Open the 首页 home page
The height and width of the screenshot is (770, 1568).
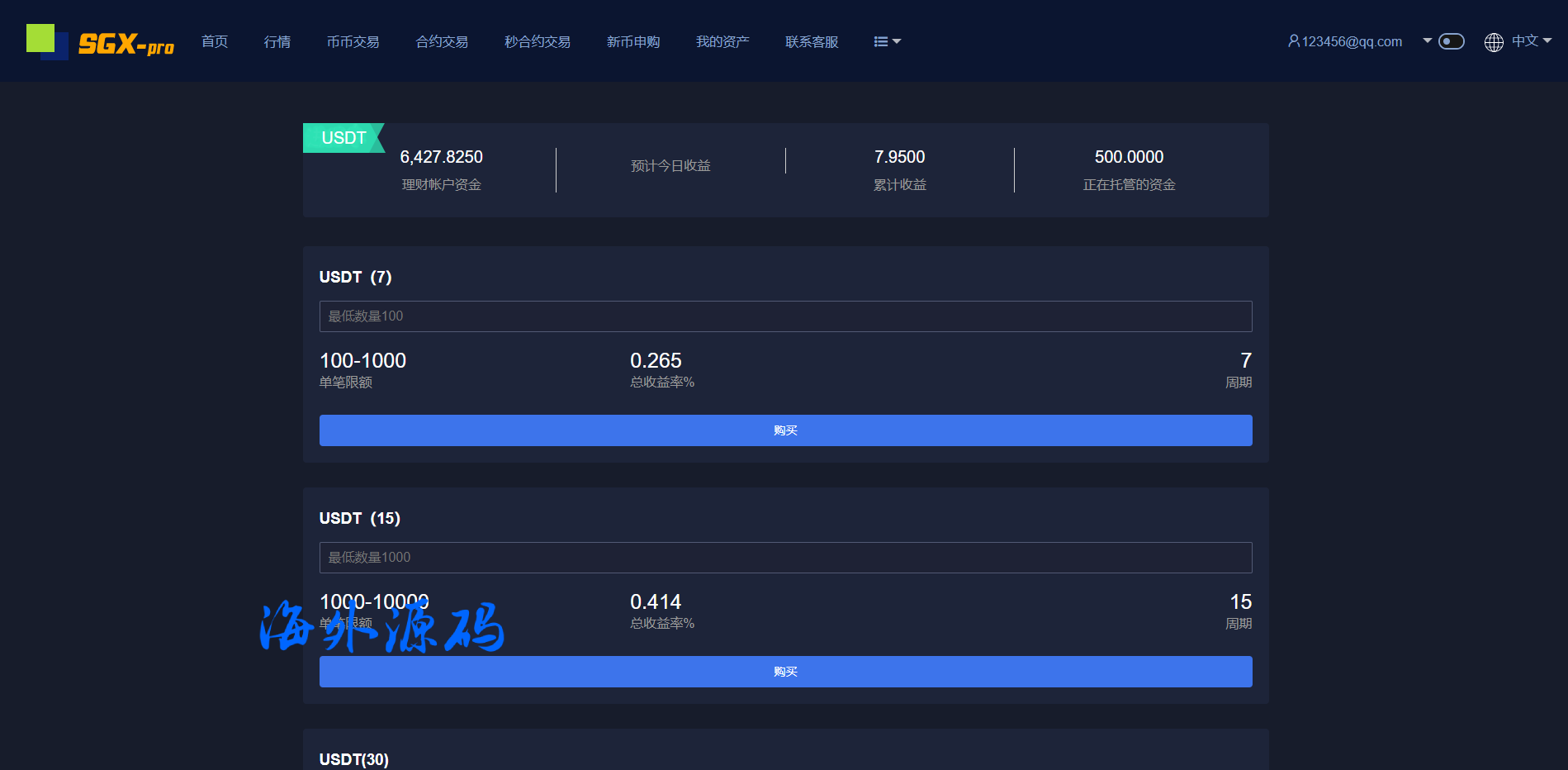click(x=215, y=42)
